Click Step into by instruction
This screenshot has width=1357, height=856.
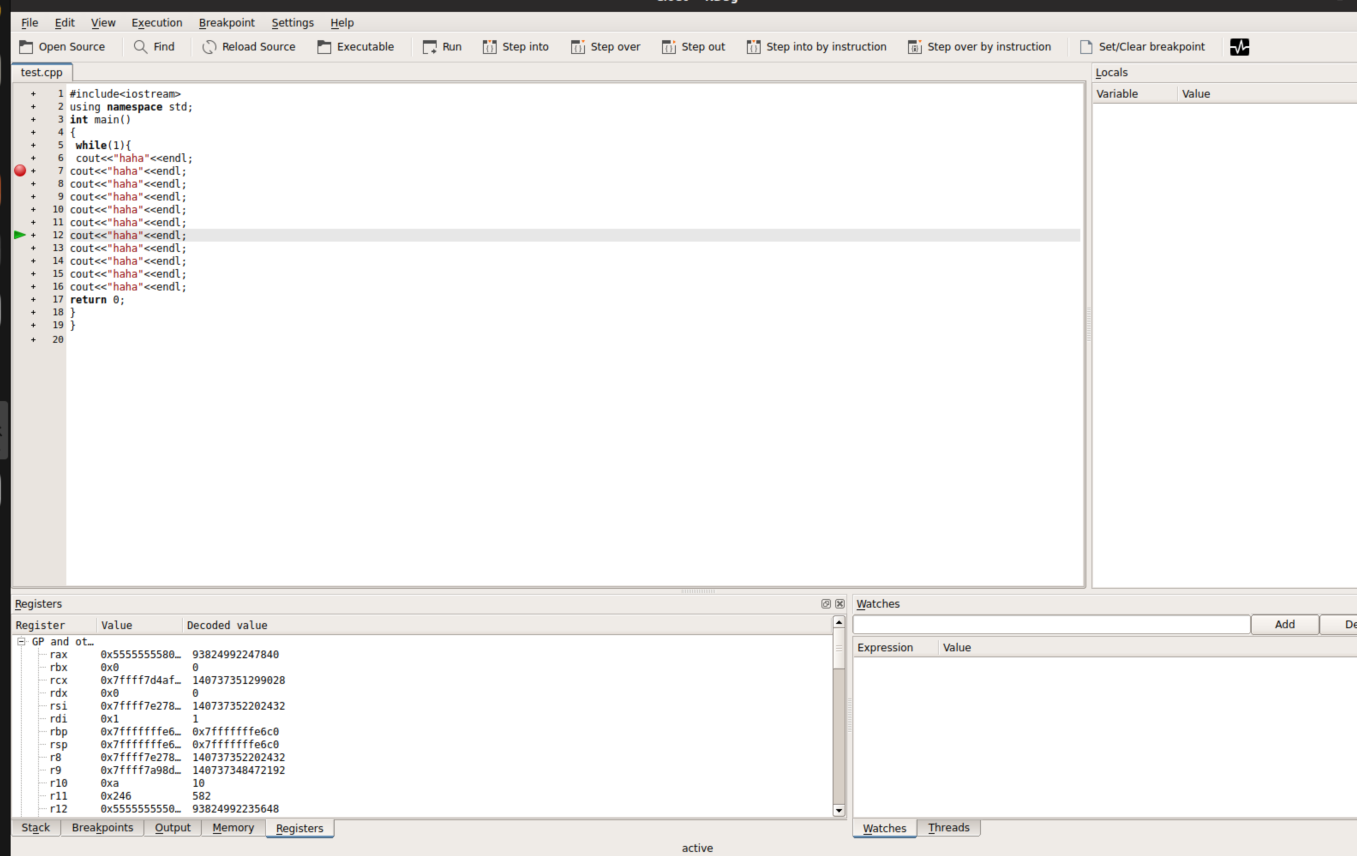(x=817, y=47)
